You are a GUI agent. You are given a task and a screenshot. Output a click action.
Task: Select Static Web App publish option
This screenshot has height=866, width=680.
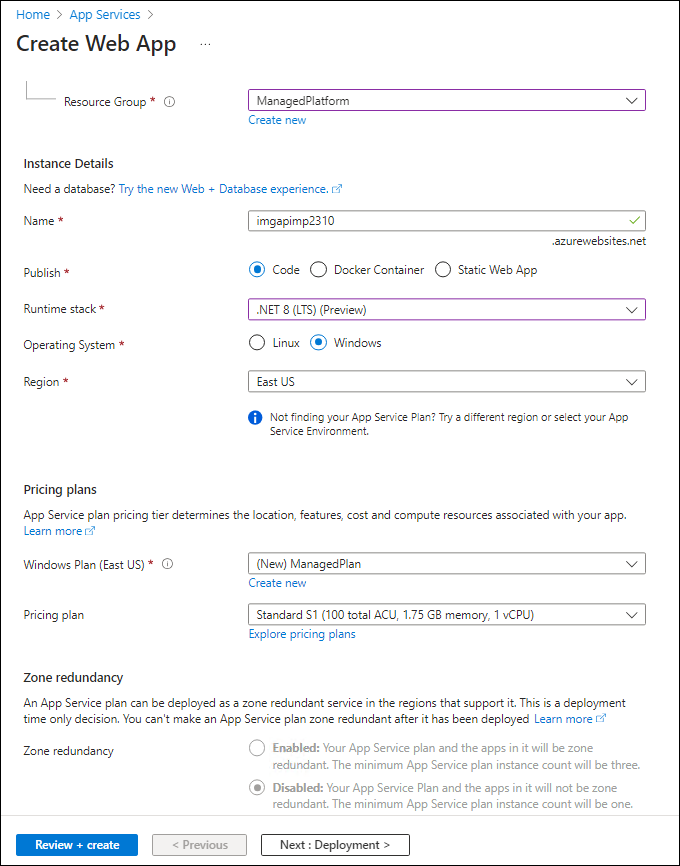(442, 269)
